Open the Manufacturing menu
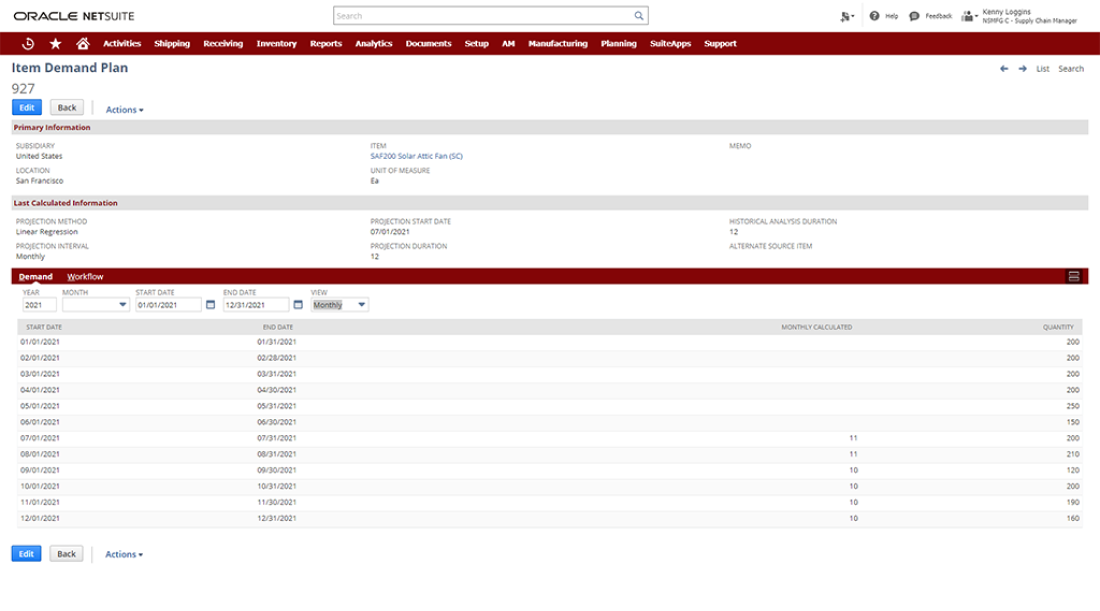 click(557, 43)
